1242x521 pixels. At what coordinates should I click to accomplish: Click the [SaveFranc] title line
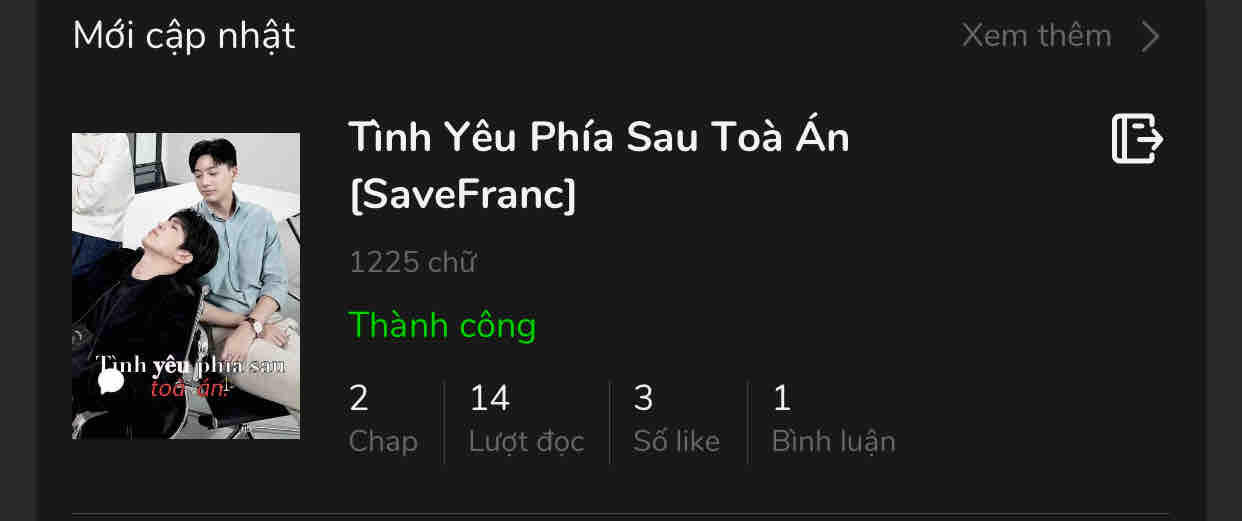(463, 196)
